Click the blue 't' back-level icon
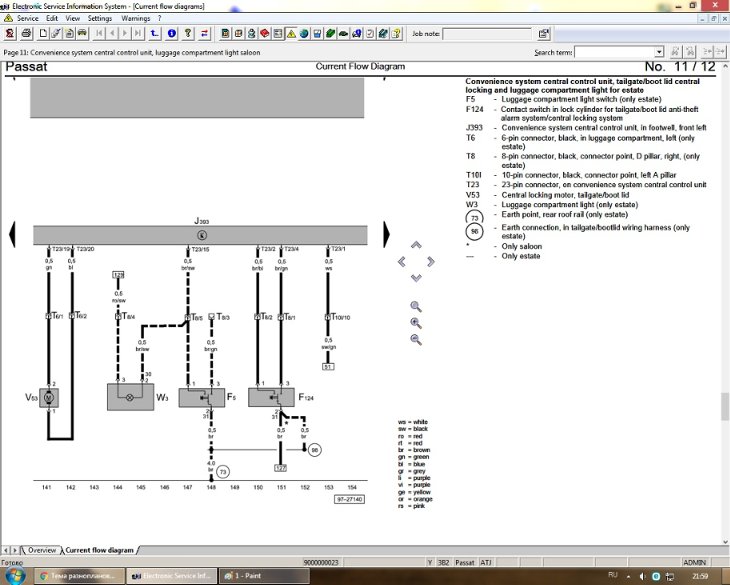Image resolution: width=730 pixels, height=585 pixels. tap(154, 34)
